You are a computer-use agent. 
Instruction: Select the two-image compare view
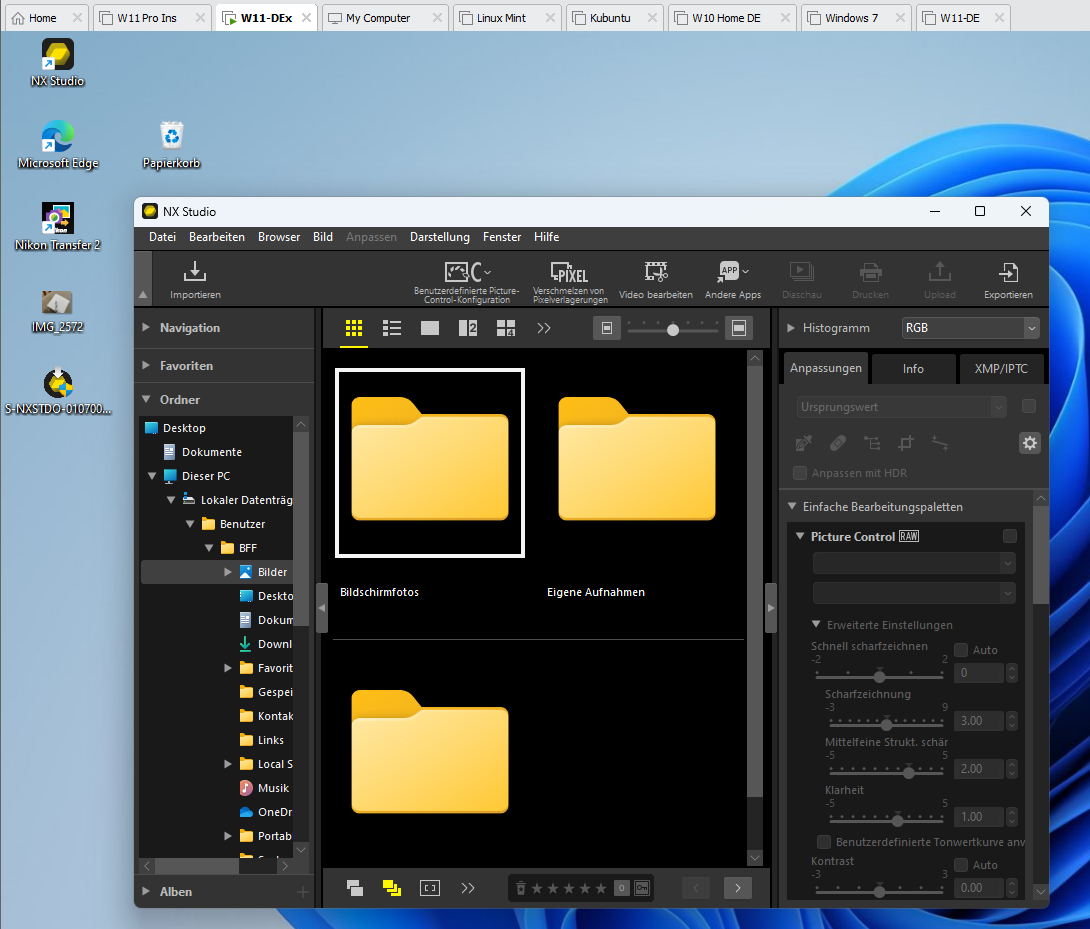click(x=468, y=328)
